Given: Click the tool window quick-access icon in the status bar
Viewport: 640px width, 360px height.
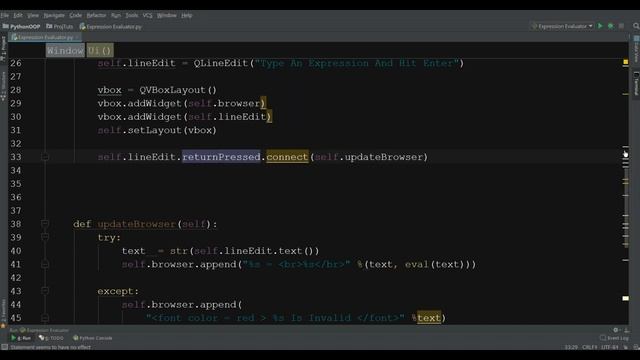Looking at the screenshot, I should [x=4, y=347].
